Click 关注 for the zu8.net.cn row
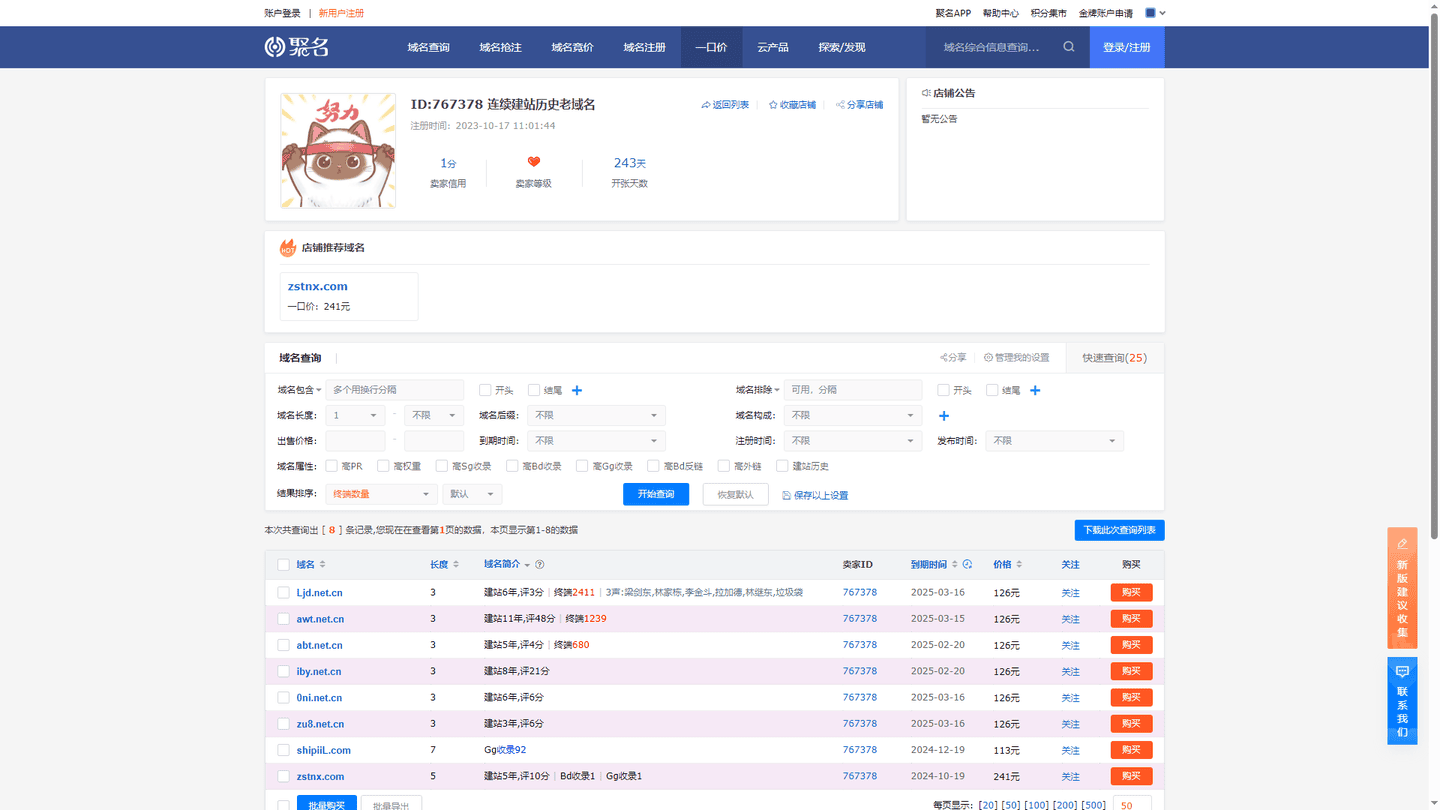Screen dimensions: 1440x810 click(x=1070, y=724)
